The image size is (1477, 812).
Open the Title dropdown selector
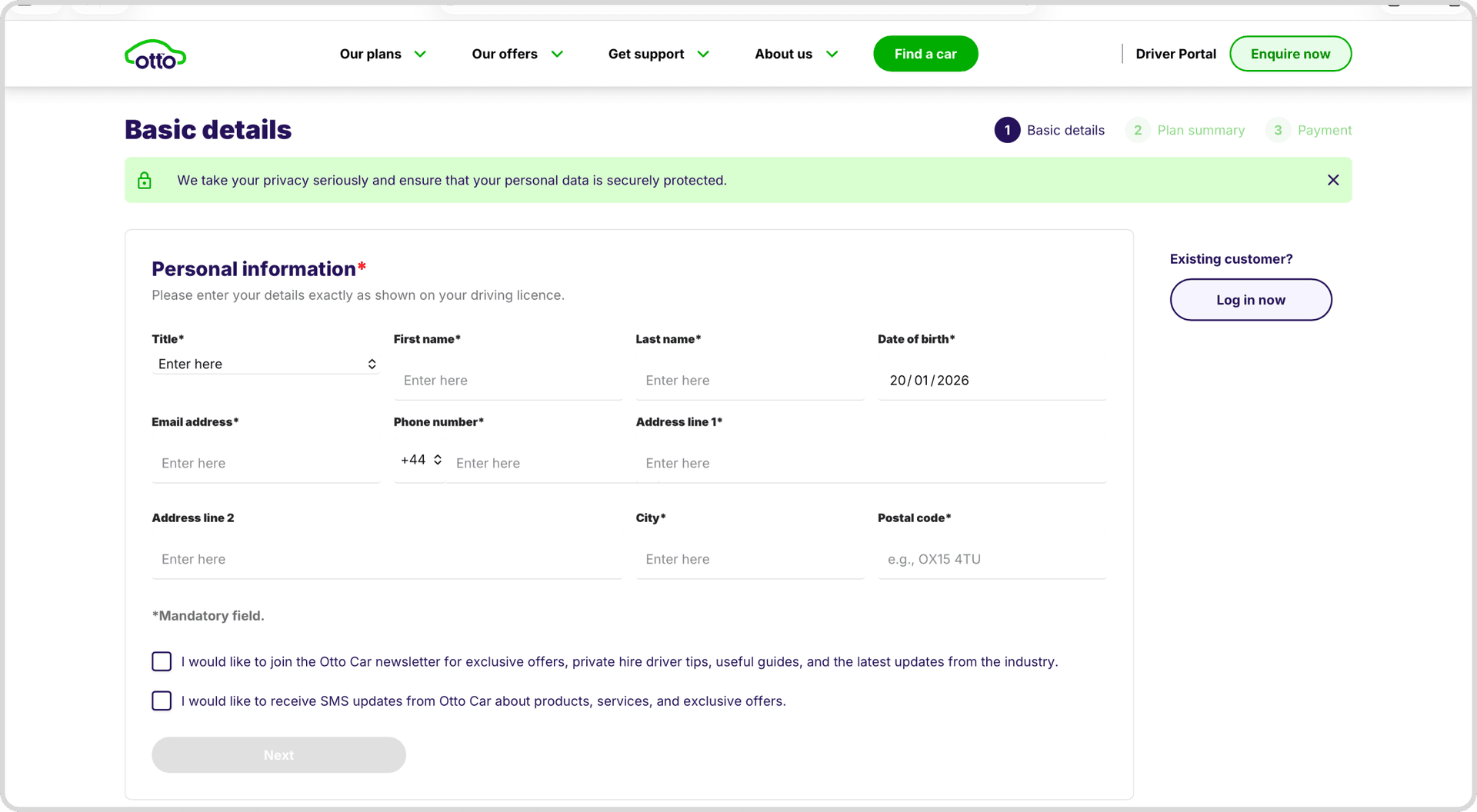click(x=266, y=364)
